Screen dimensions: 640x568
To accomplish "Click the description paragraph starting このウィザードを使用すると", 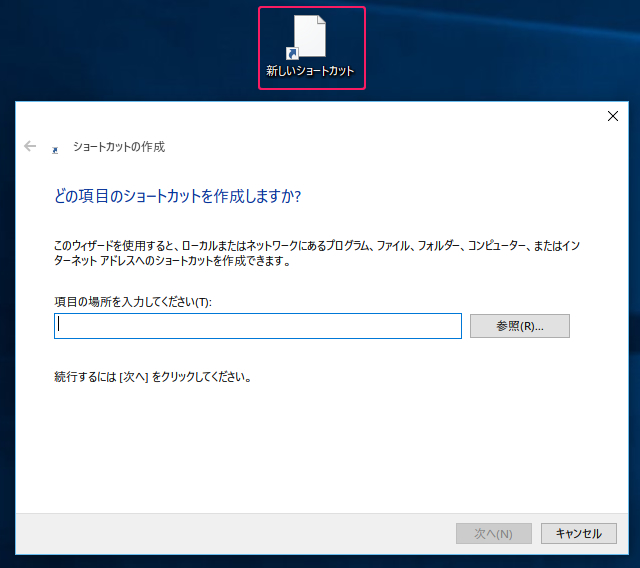I will (x=317, y=253).
